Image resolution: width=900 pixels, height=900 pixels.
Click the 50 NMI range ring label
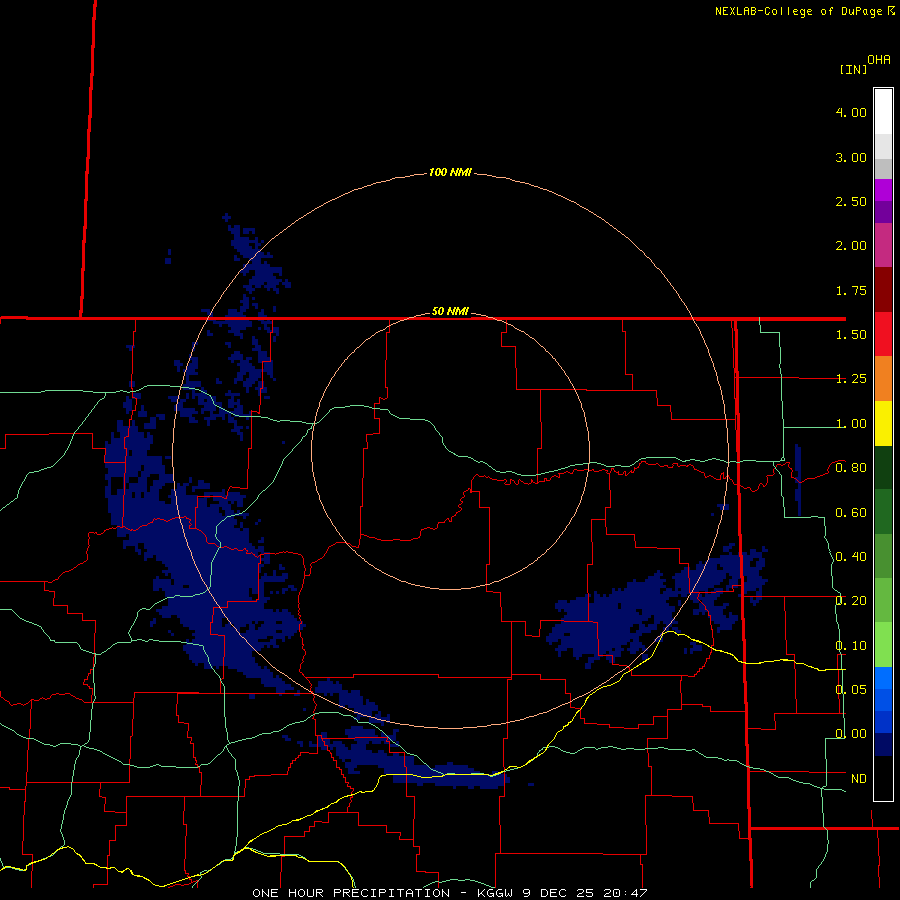(x=450, y=312)
